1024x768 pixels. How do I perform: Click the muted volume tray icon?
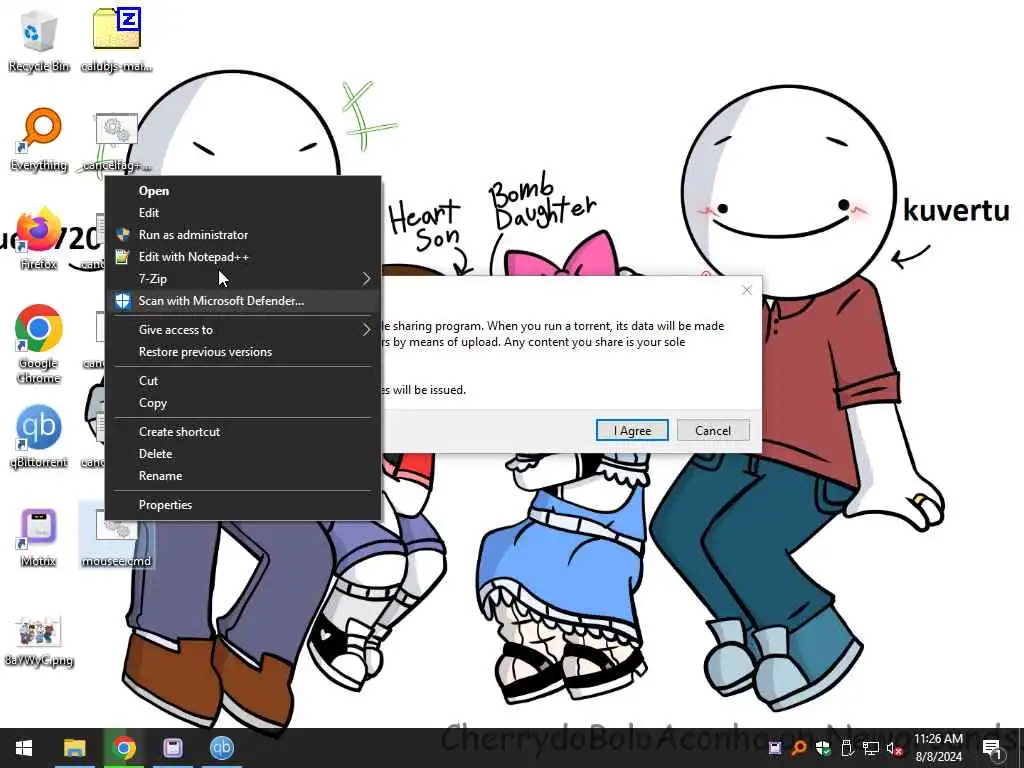(895, 748)
